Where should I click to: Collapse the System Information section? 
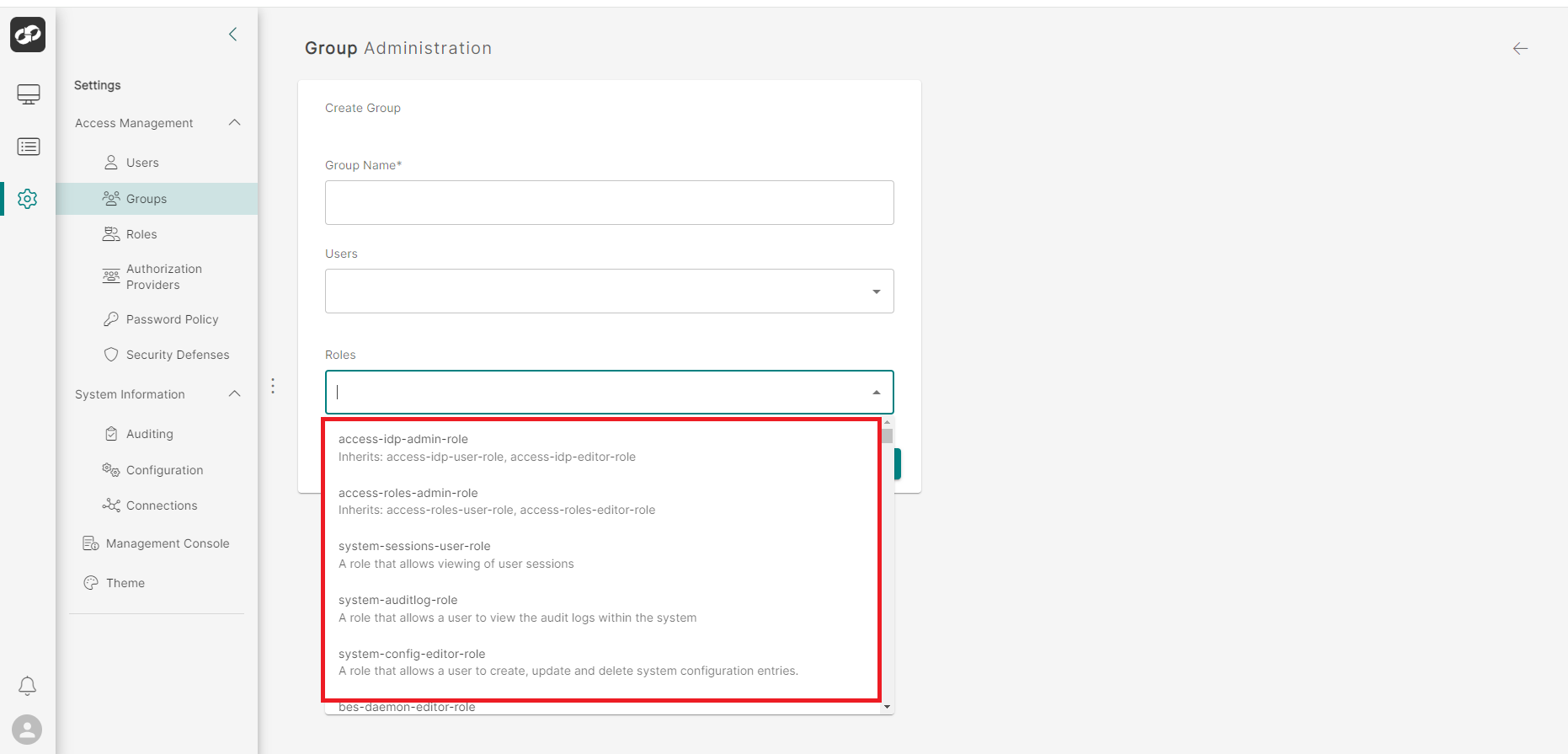point(235,394)
